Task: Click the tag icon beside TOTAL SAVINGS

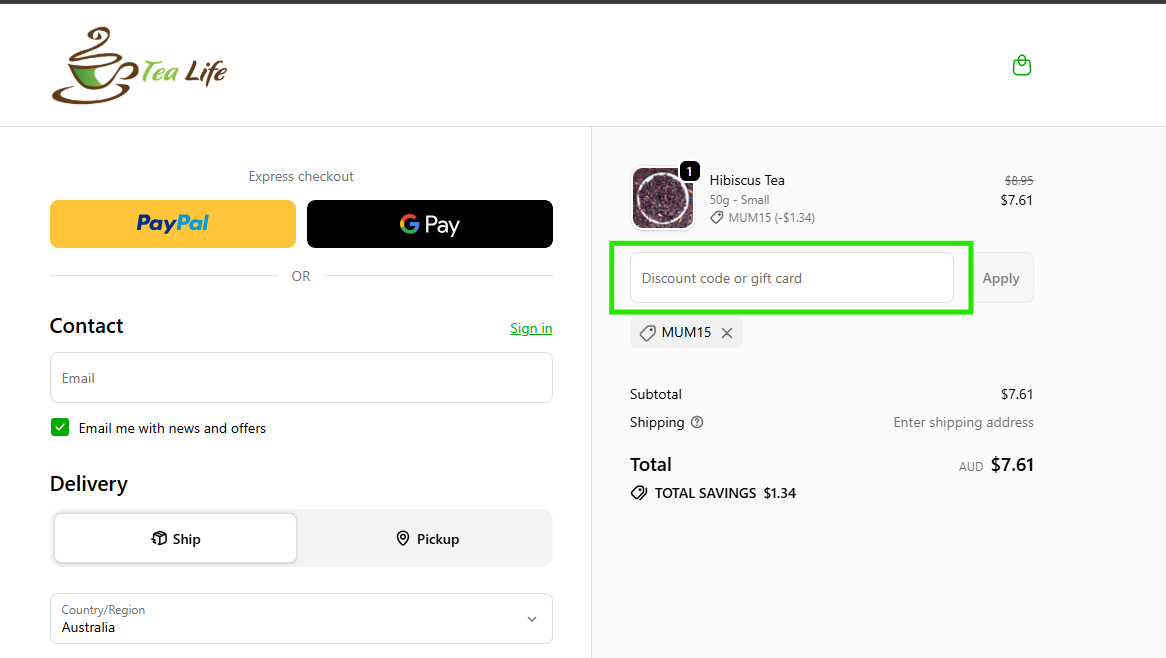Action: [x=638, y=493]
